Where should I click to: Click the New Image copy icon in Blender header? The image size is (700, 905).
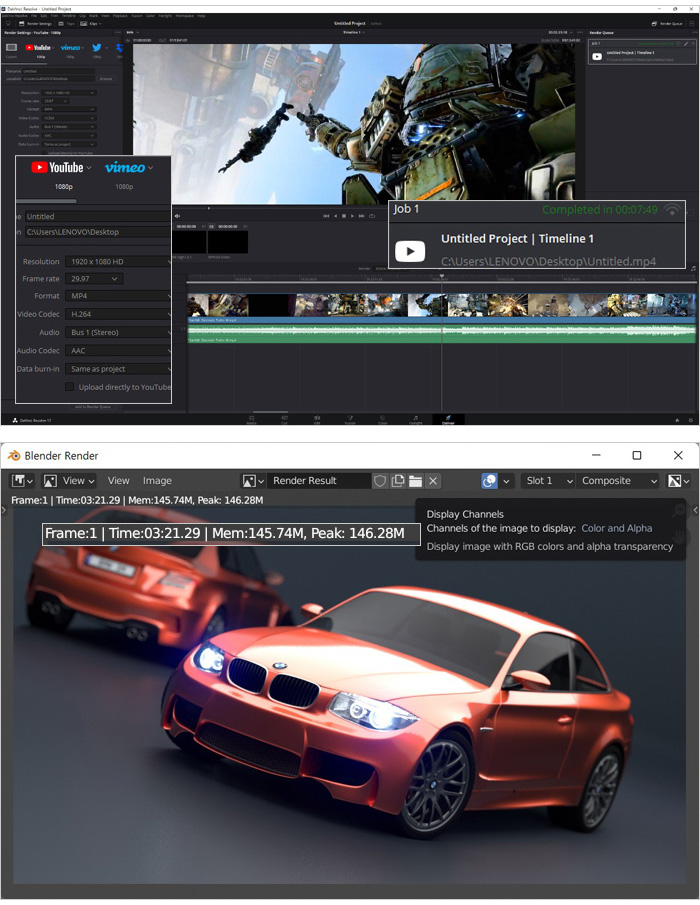[398, 481]
